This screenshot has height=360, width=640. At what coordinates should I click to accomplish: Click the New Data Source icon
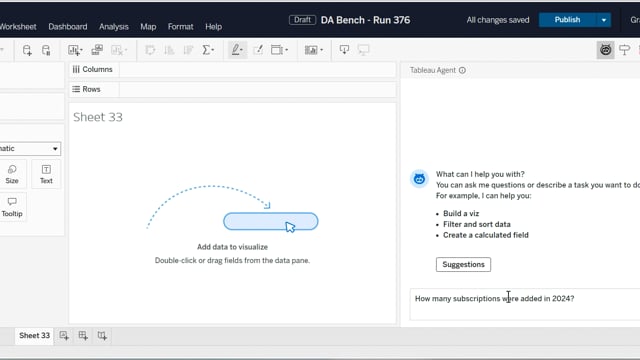(x=27, y=50)
